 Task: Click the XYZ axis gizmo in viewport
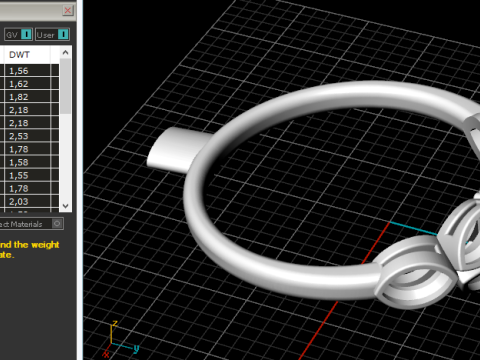(121, 338)
